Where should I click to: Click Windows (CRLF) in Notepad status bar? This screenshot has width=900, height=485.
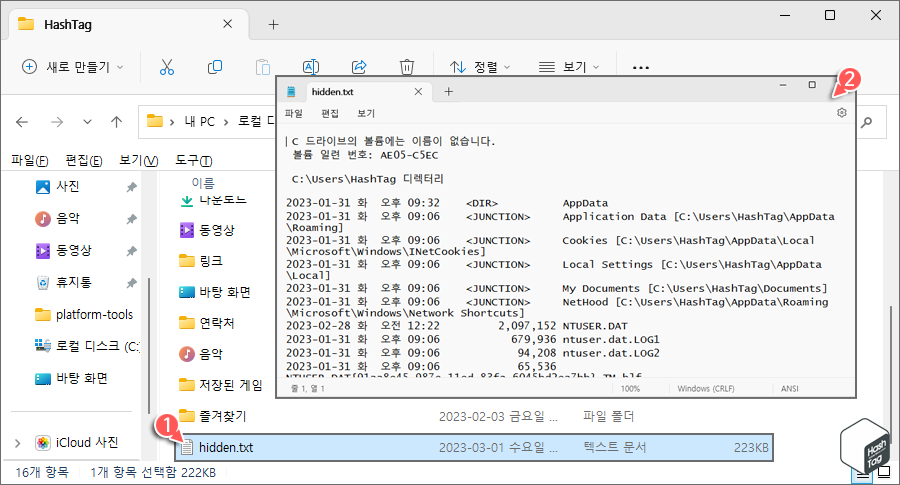(x=705, y=389)
